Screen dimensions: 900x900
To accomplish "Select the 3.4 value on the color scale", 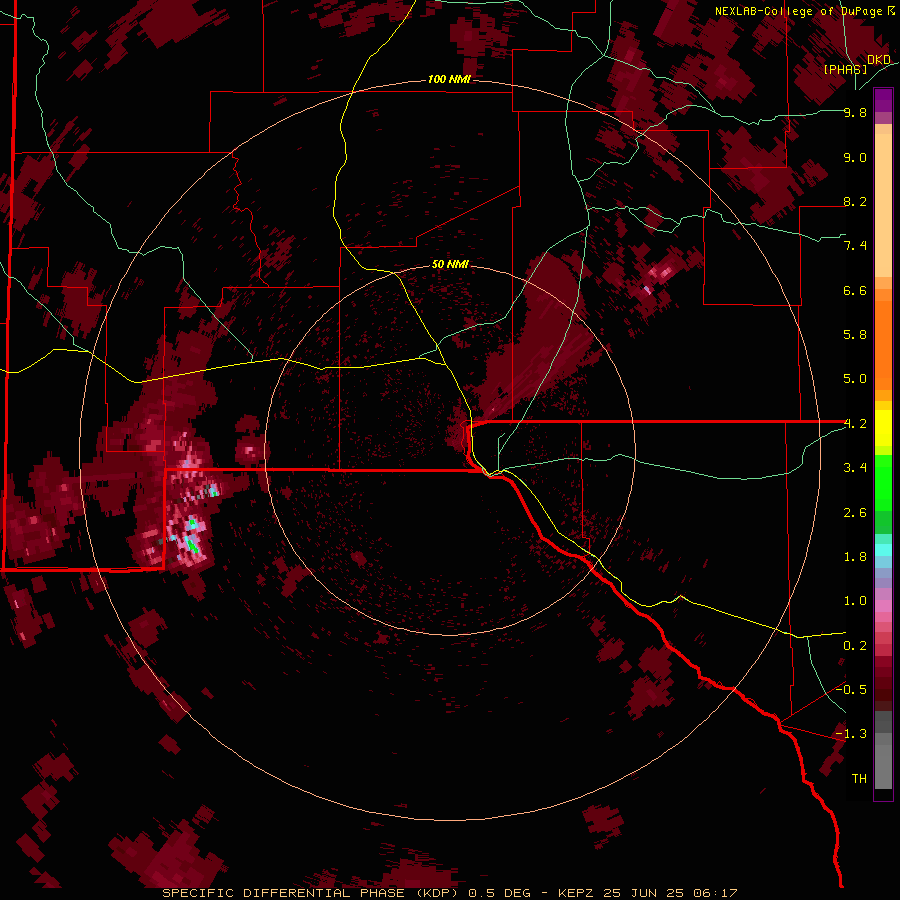I will pyautogui.click(x=855, y=468).
